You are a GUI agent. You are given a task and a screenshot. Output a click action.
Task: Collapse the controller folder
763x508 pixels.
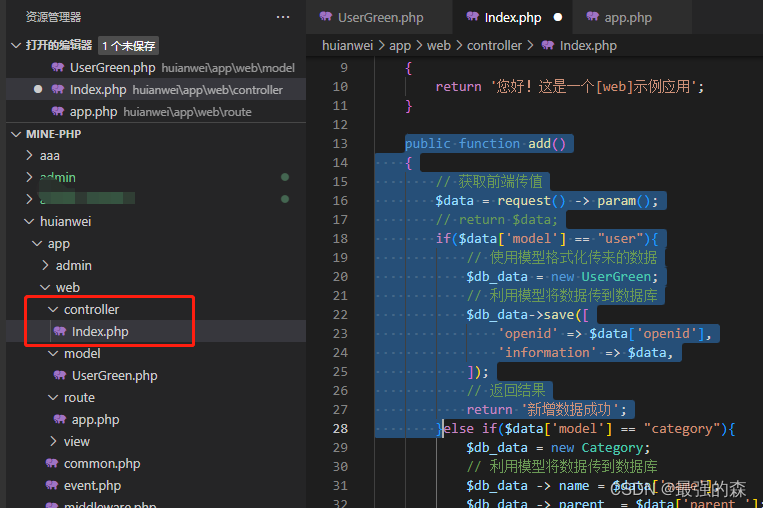tap(53, 309)
